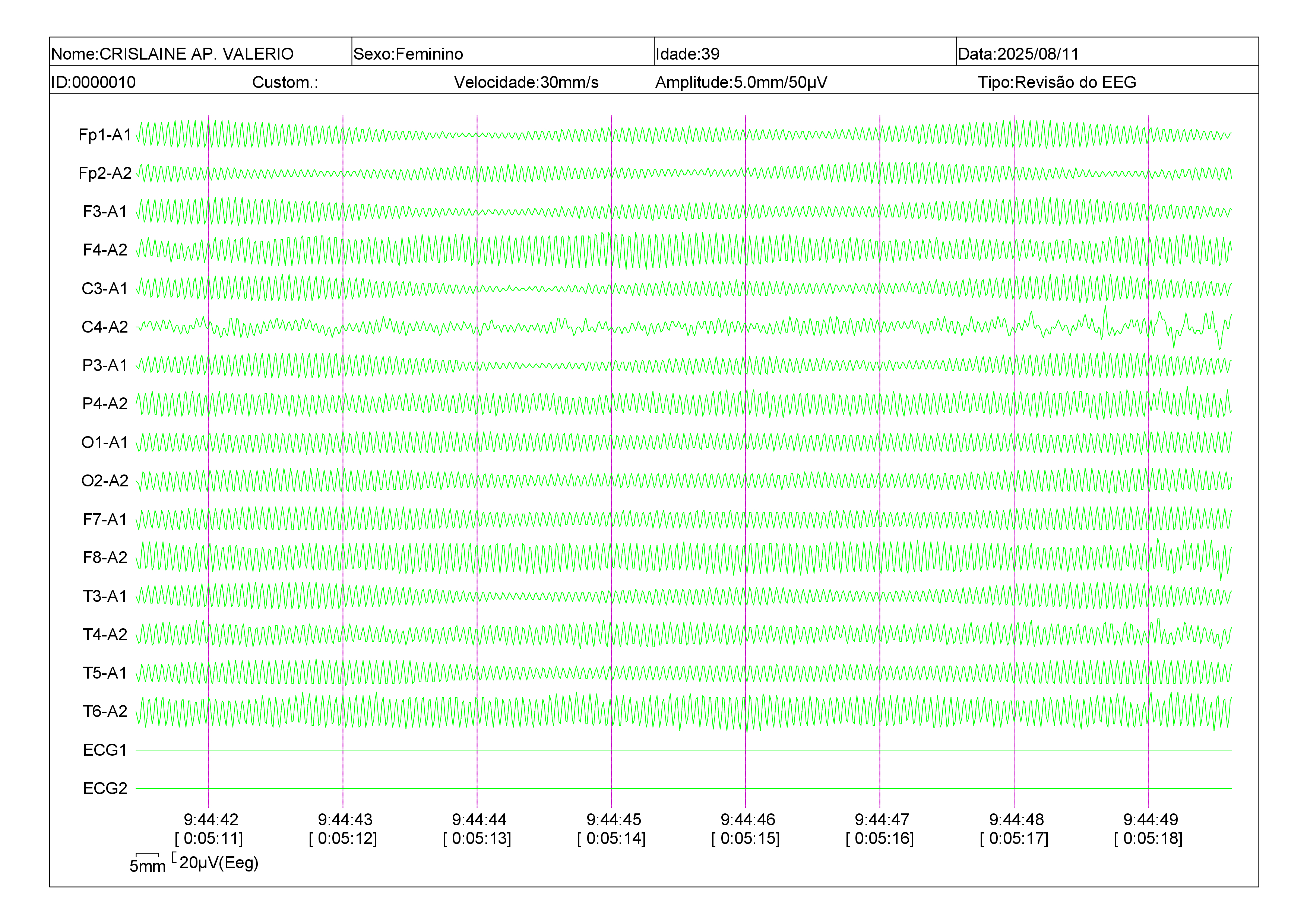The width and height of the screenshot is (1307, 924).
Task: Select the F3-A1 channel label
Action: (x=105, y=212)
